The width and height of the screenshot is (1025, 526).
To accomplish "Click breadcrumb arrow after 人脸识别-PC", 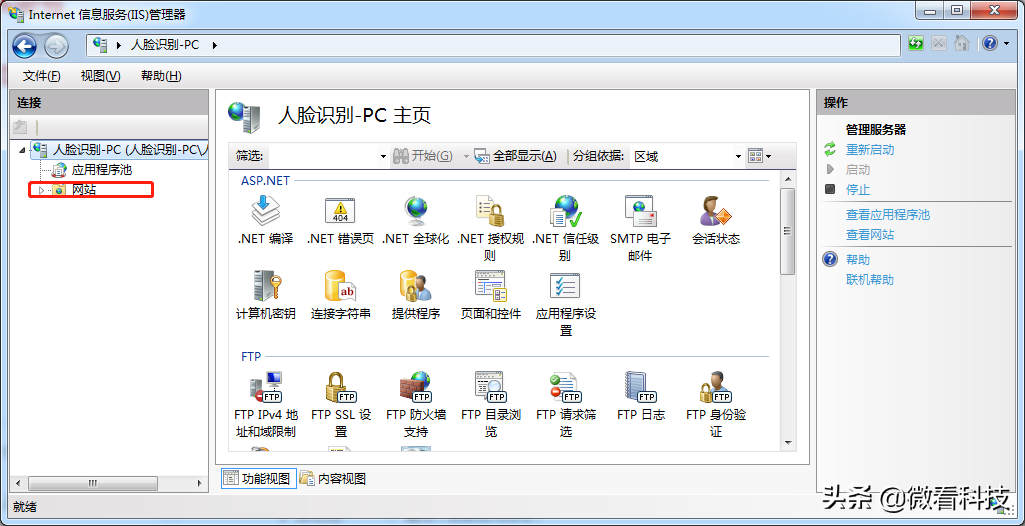I will (x=214, y=45).
